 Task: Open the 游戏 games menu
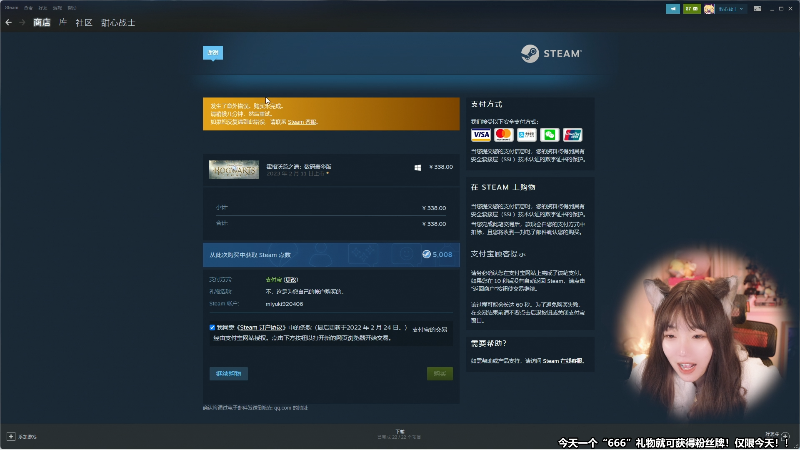point(57,8)
